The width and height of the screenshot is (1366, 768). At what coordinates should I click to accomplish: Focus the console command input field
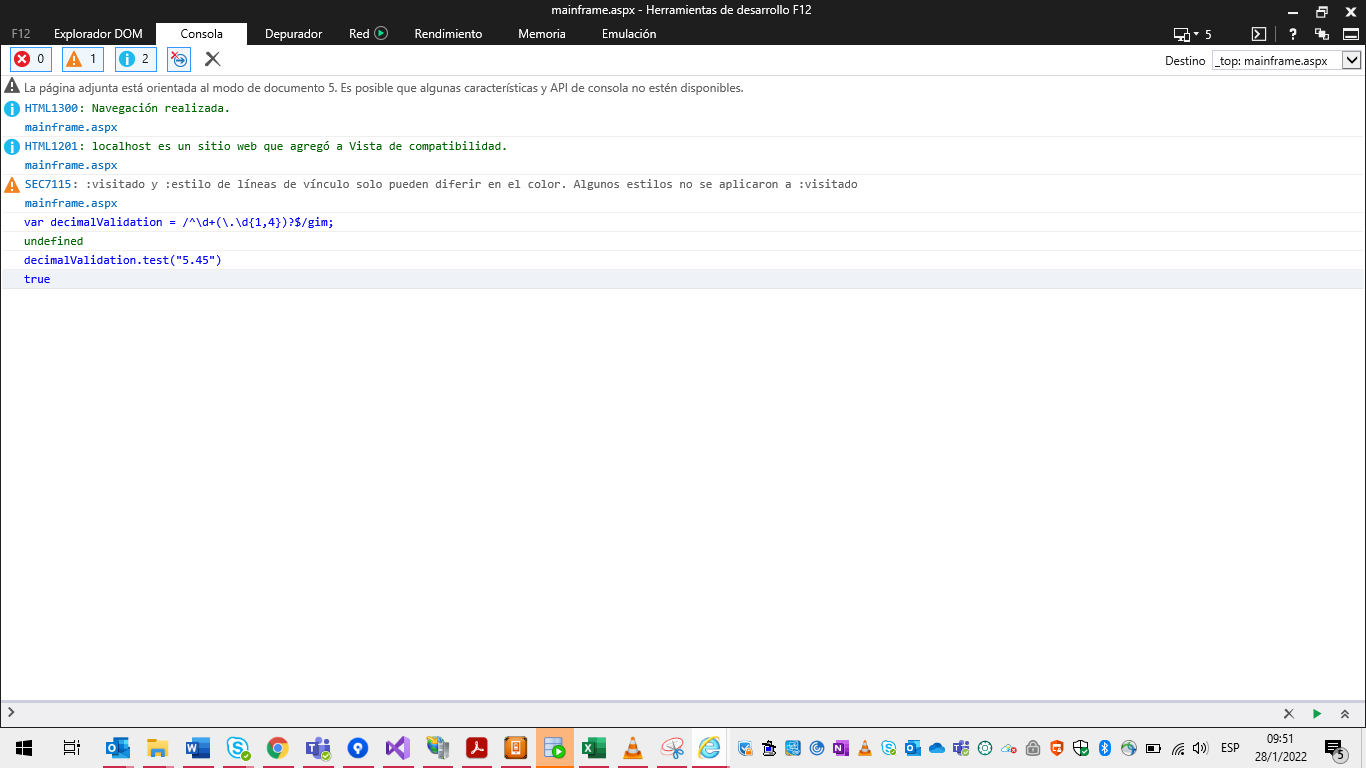click(640, 713)
